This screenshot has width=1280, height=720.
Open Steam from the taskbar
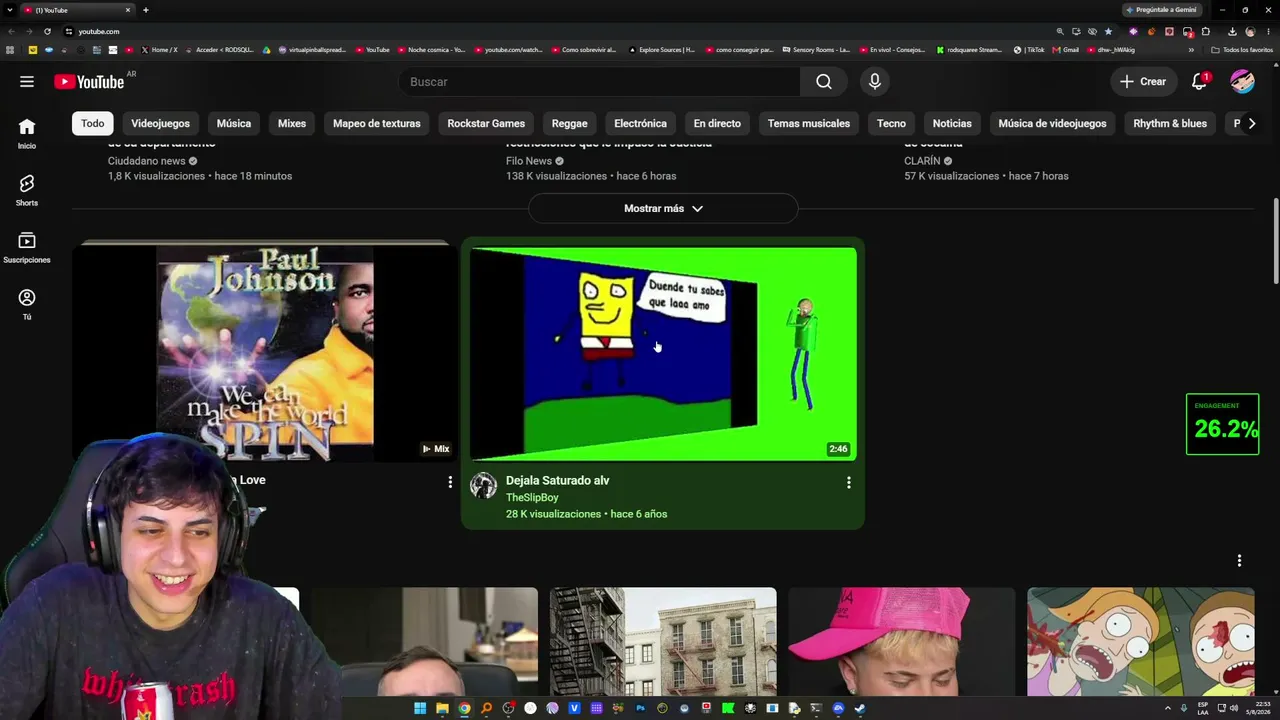(x=860, y=709)
